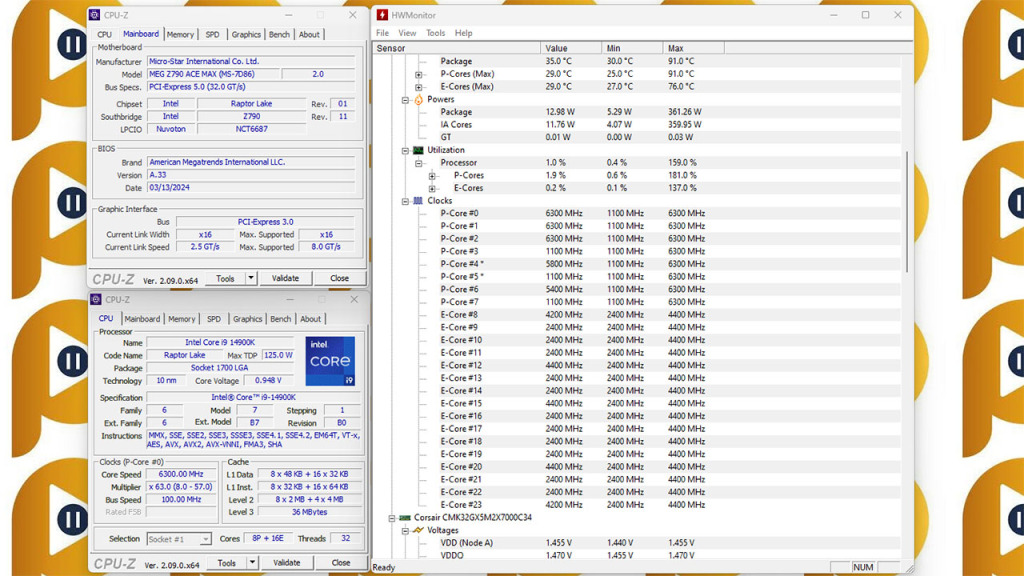Switch to the Memory tab on Mainboard window
Screen dimensions: 1024x576
(x=180, y=33)
